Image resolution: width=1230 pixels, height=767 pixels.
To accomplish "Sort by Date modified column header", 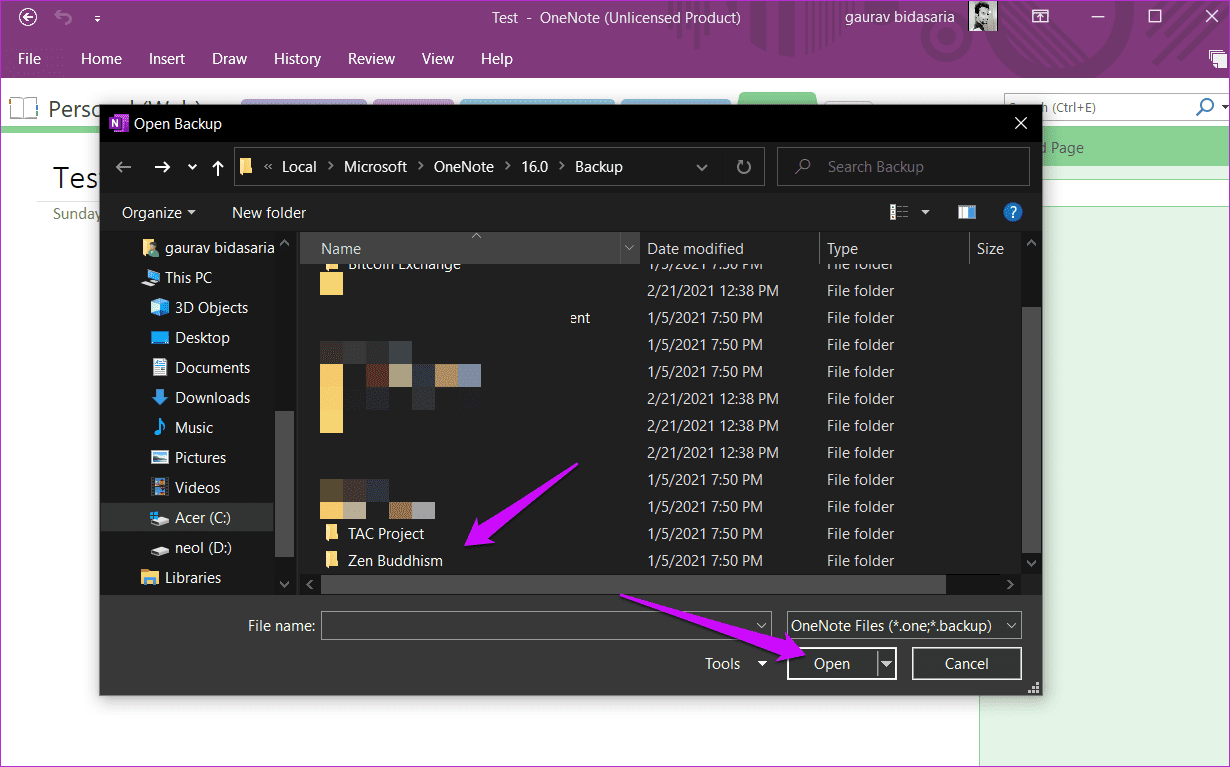I will tap(729, 248).
